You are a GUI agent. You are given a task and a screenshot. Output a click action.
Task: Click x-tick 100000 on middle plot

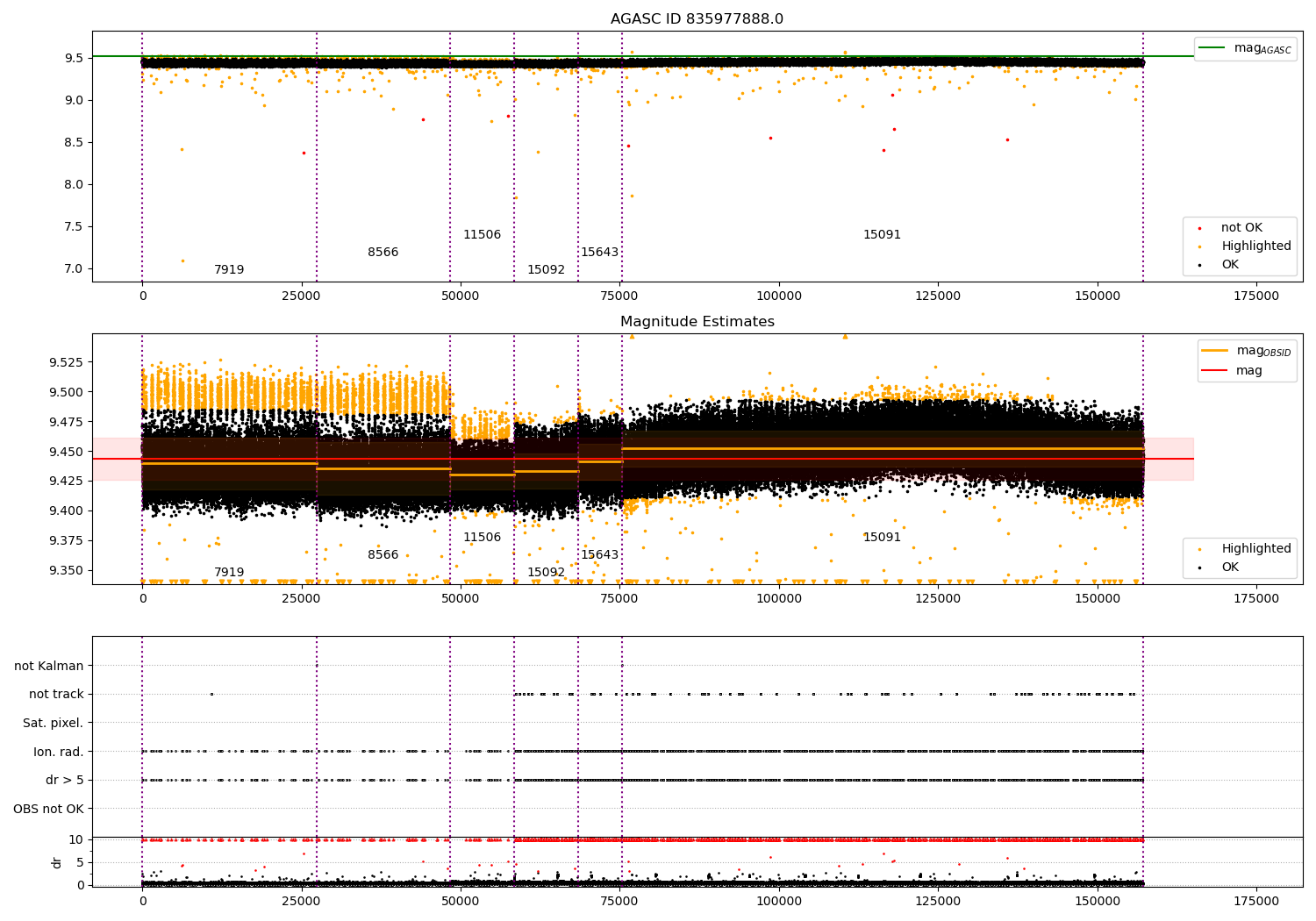[x=779, y=599]
